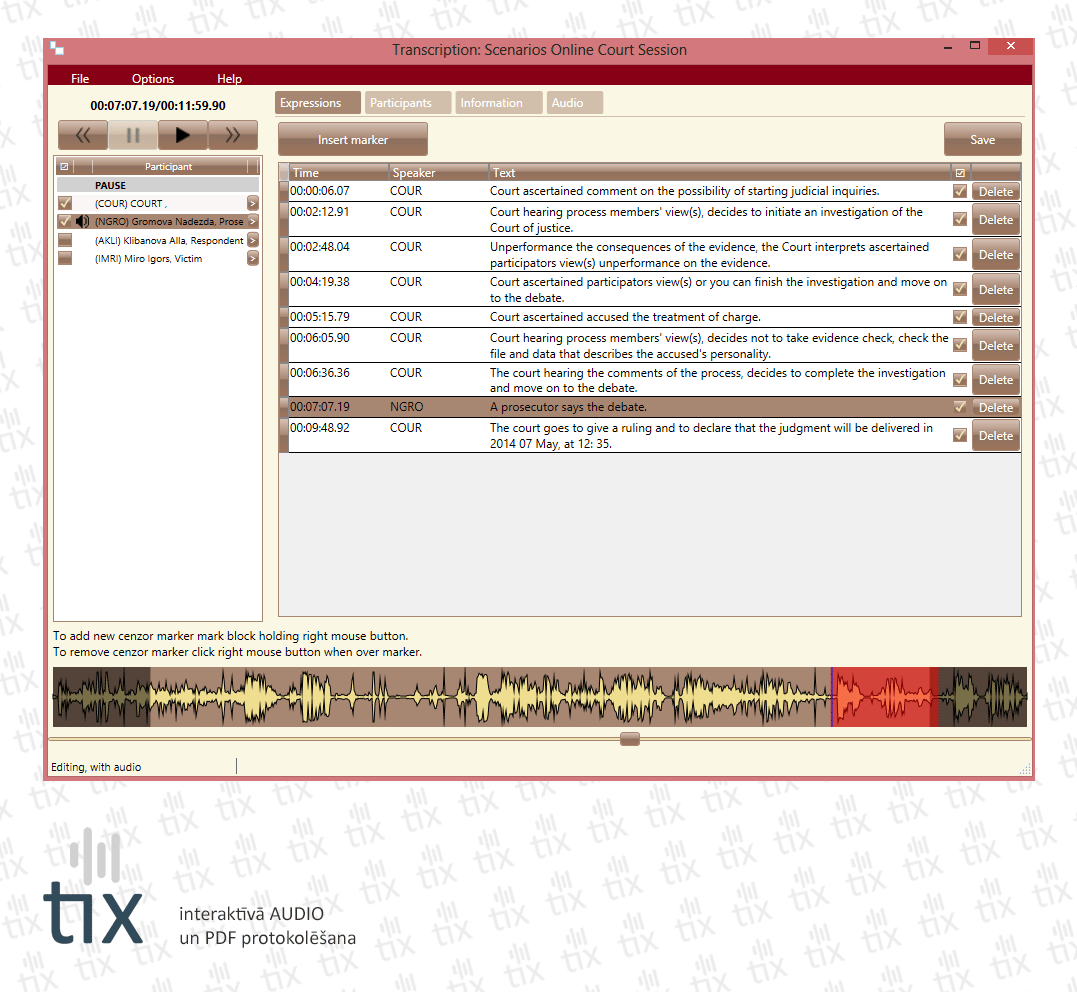Image resolution: width=1077 pixels, height=992 pixels.
Task: Expand arrow beside Miro Igors, Victim
Action: tap(252, 258)
